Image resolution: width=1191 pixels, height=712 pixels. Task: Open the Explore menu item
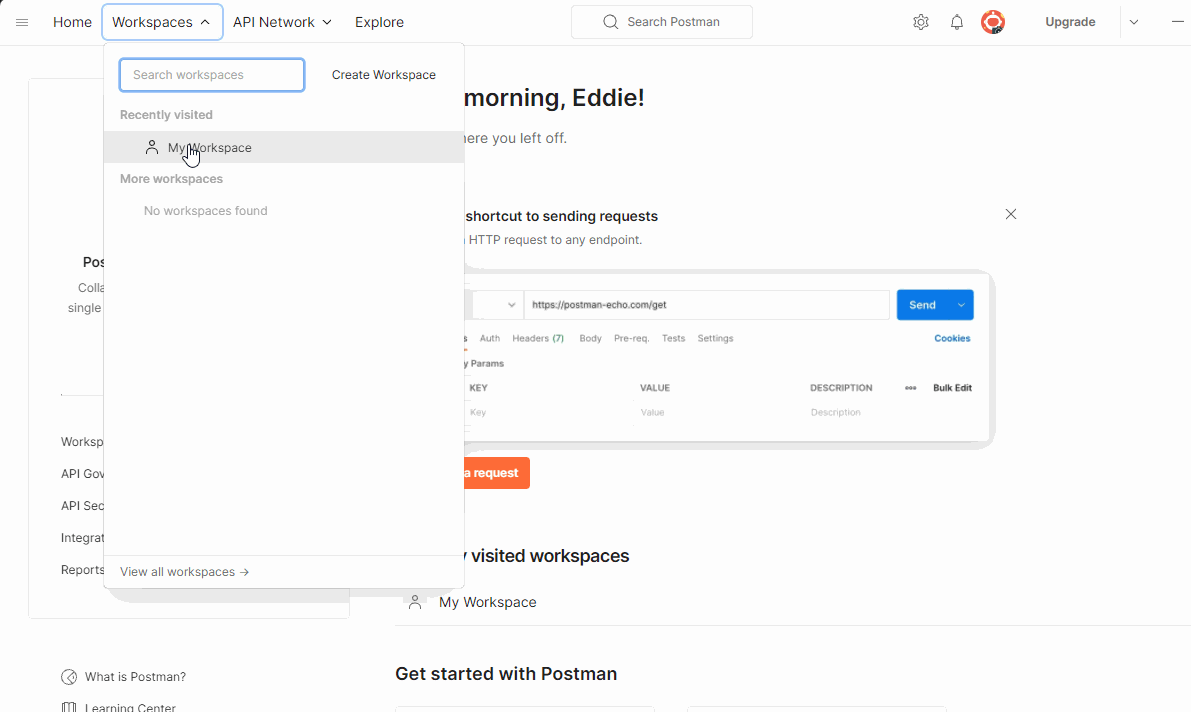[x=379, y=22]
